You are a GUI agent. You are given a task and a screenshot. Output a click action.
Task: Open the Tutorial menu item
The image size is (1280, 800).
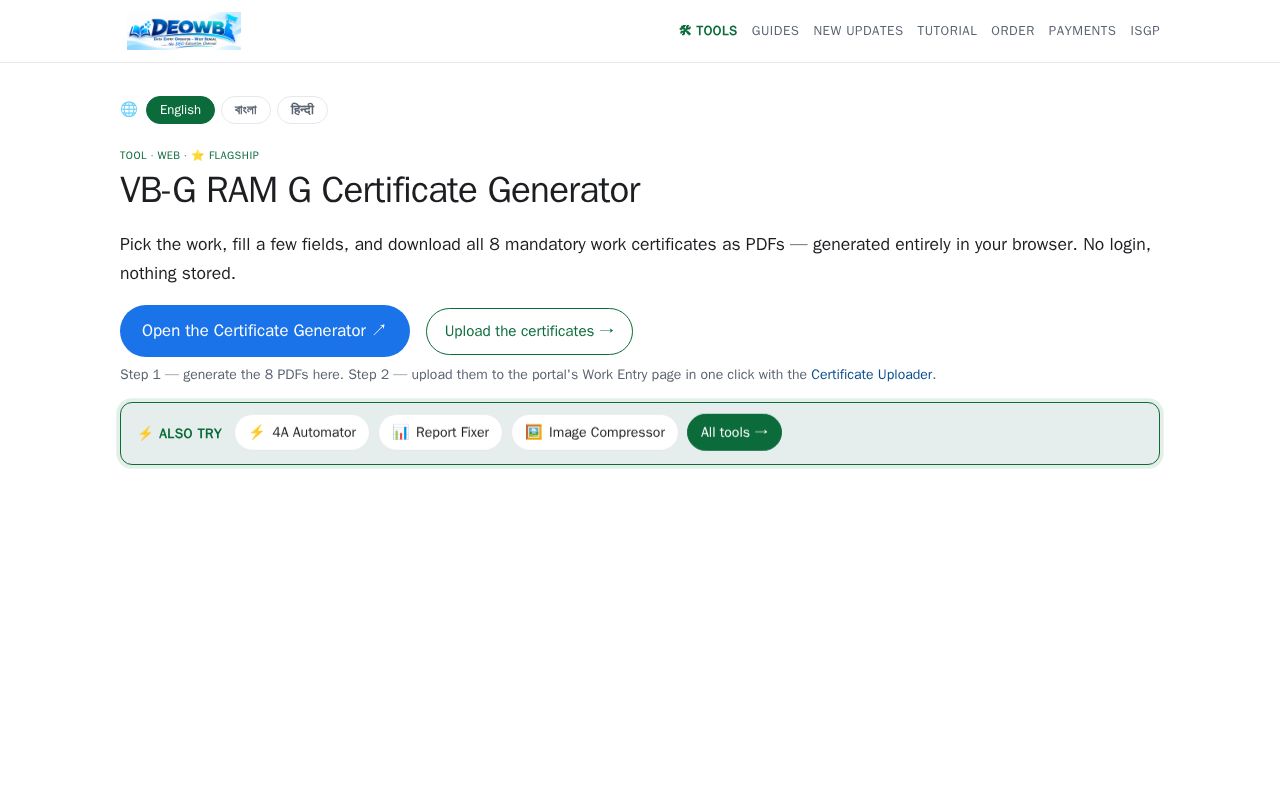[947, 31]
